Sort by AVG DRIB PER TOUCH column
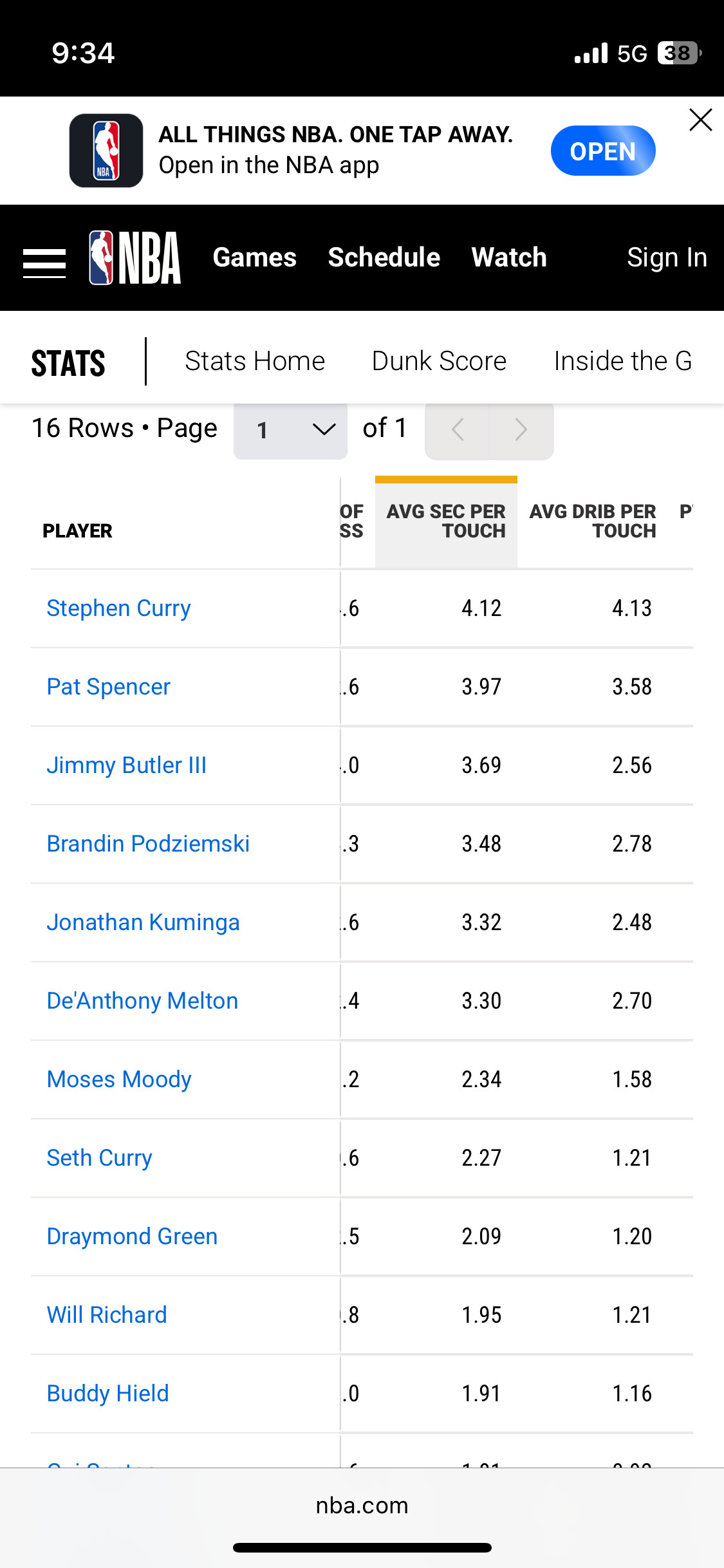This screenshot has width=724, height=1568. pyautogui.click(x=593, y=521)
